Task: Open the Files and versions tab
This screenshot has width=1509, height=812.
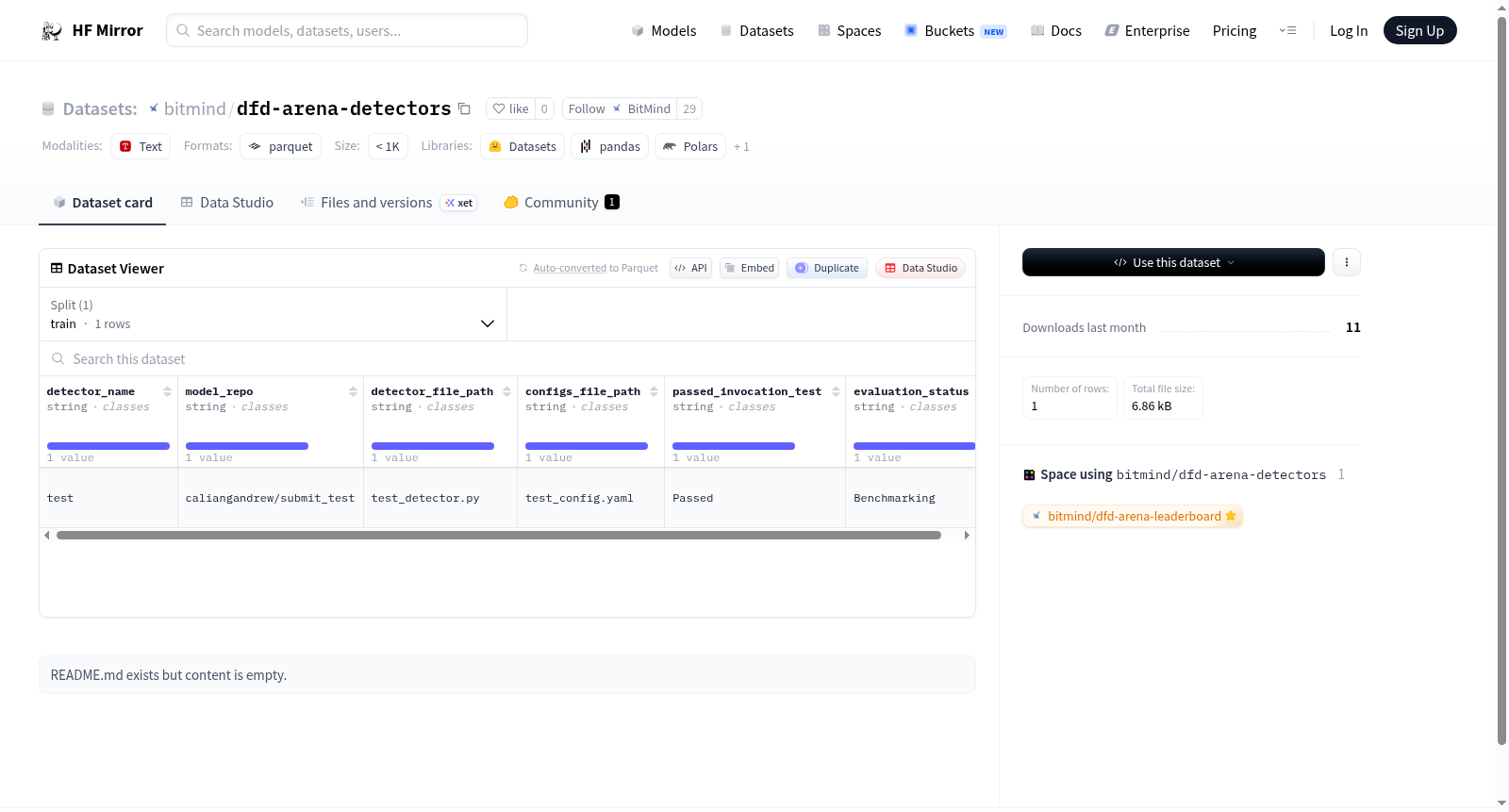Action: point(389,203)
